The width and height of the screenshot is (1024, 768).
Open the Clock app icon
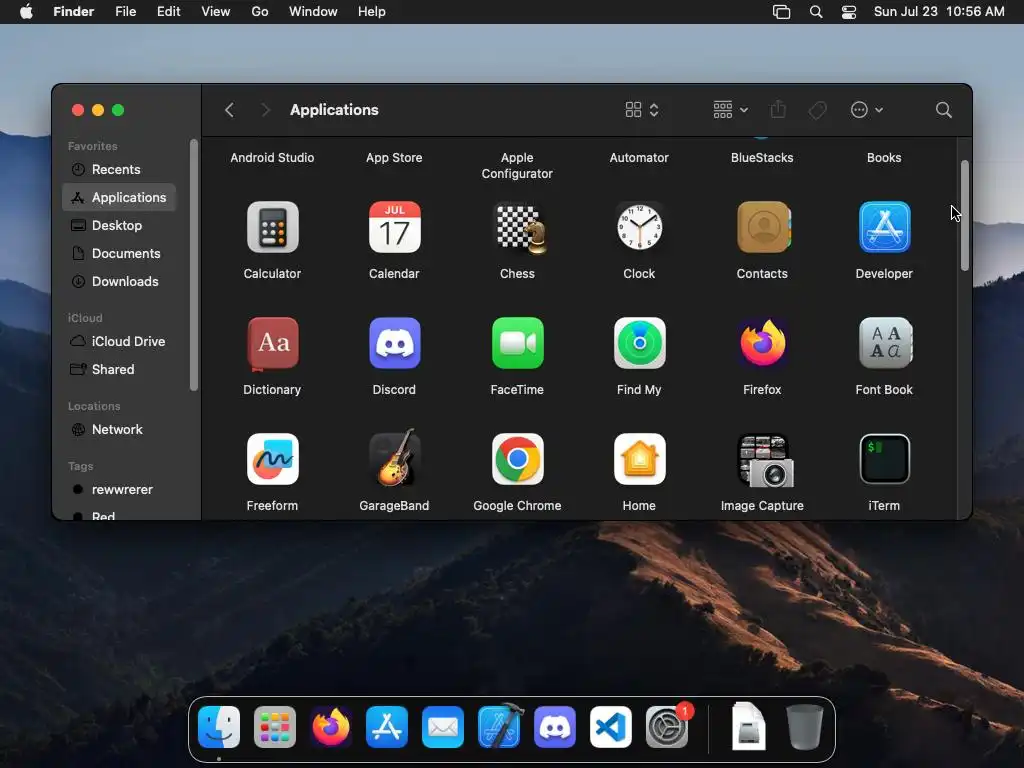639,227
